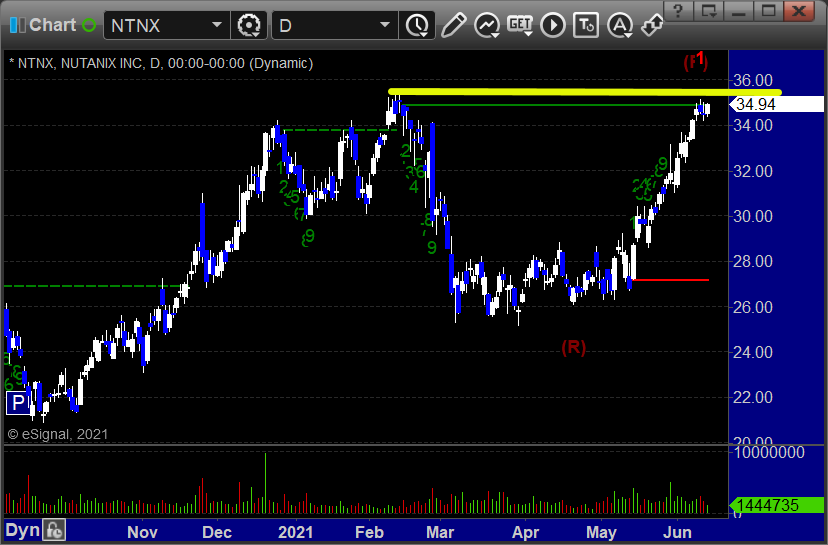Click the Dyn scaling label
828x545 pixels.
coord(23,530)
